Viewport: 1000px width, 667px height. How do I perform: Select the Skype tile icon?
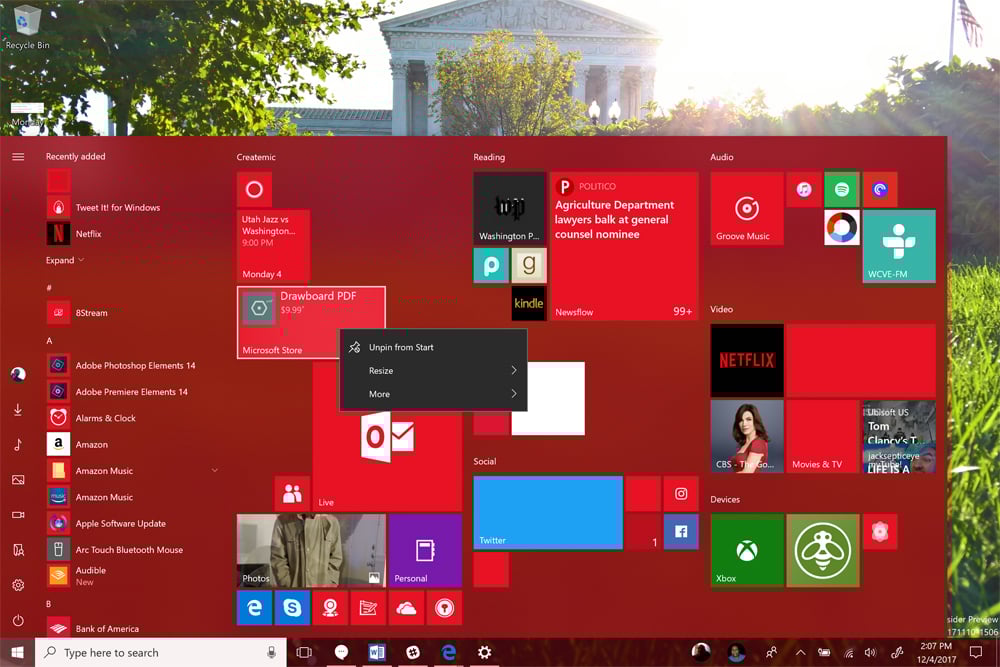292,607
